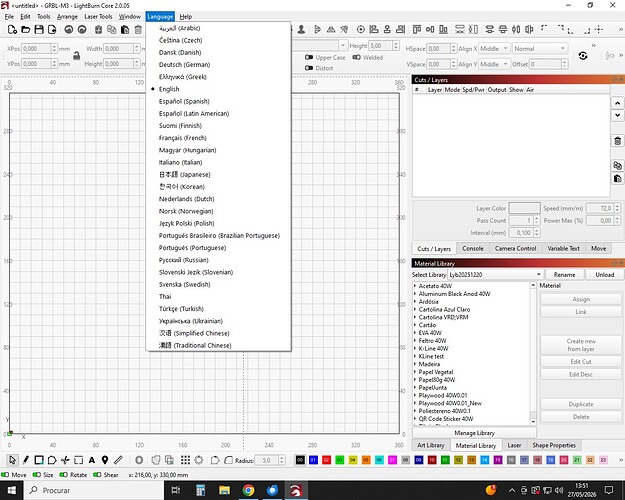Expand the Acetato 40W material entry
This screenshot has width=625, height=500.
coord(415,286)
